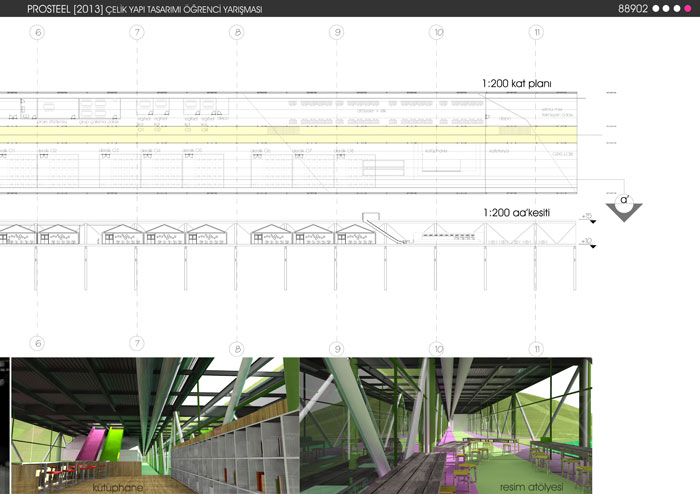
Task: Select the first white dot in header
Action: point(655,8)
